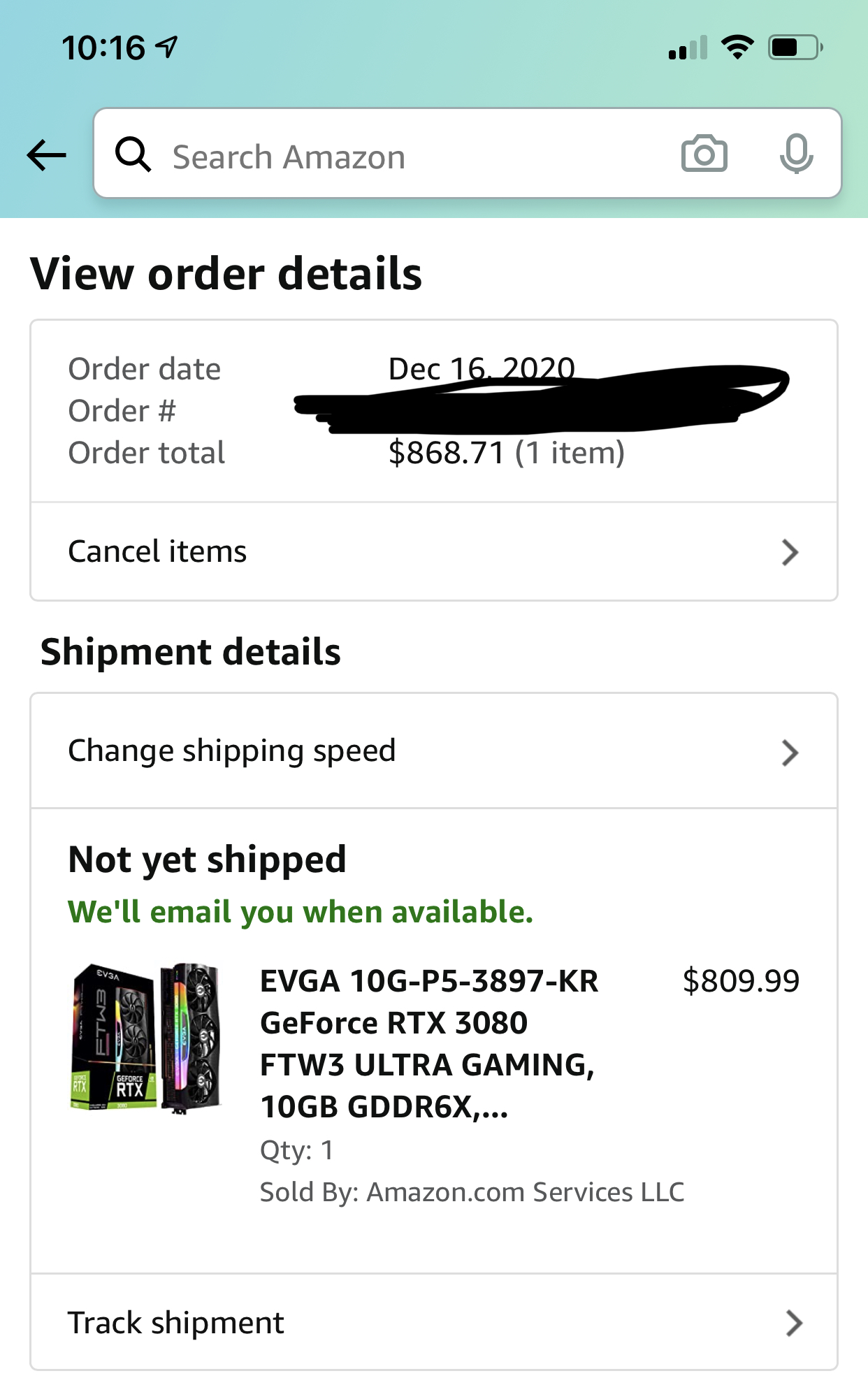Tap the Wi-Fi status icon
The width and height of the screenshot is (868, 1385).
tap(737, 47)
